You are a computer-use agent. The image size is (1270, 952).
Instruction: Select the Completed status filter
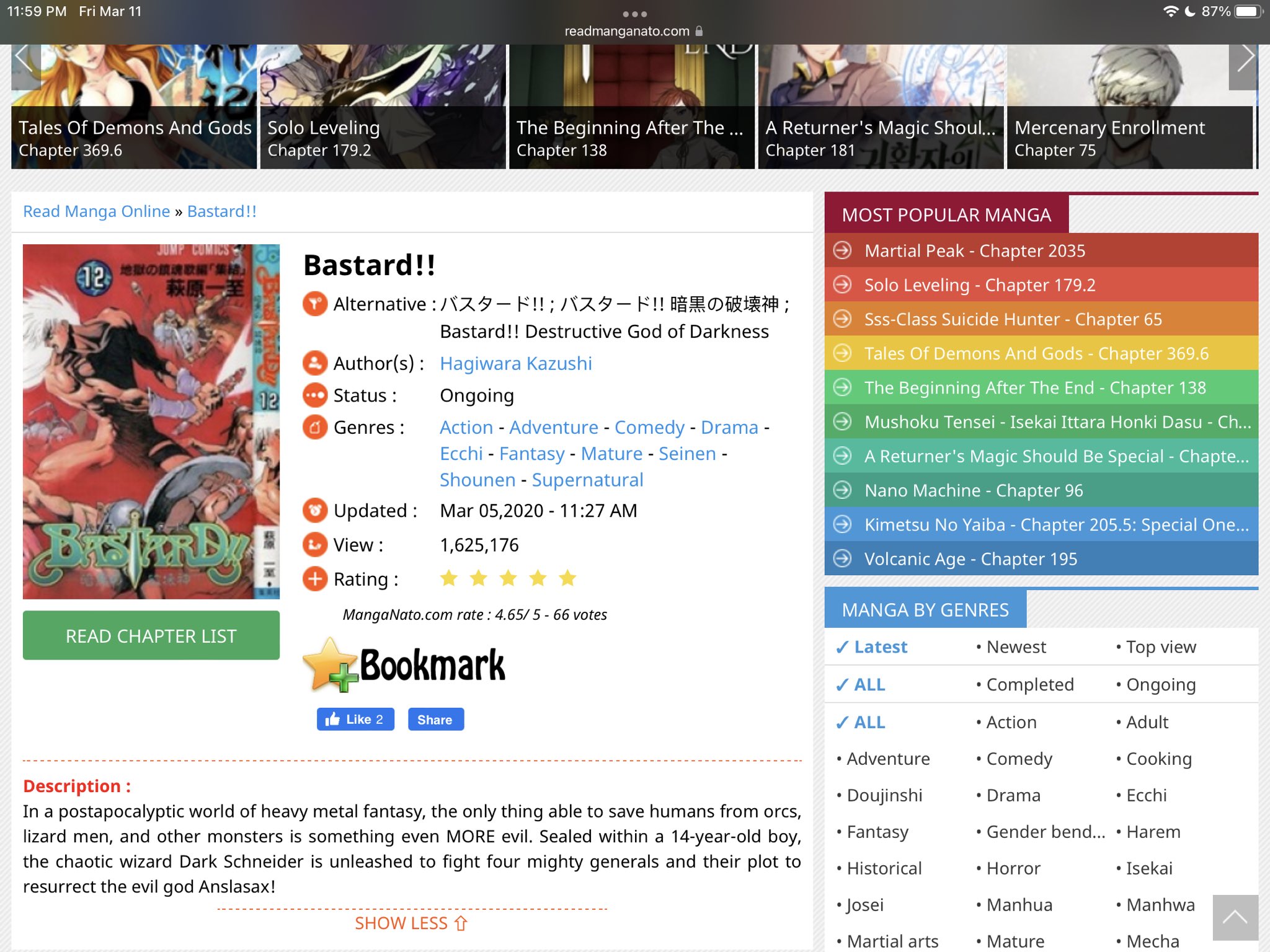[x=1030, y=684]
